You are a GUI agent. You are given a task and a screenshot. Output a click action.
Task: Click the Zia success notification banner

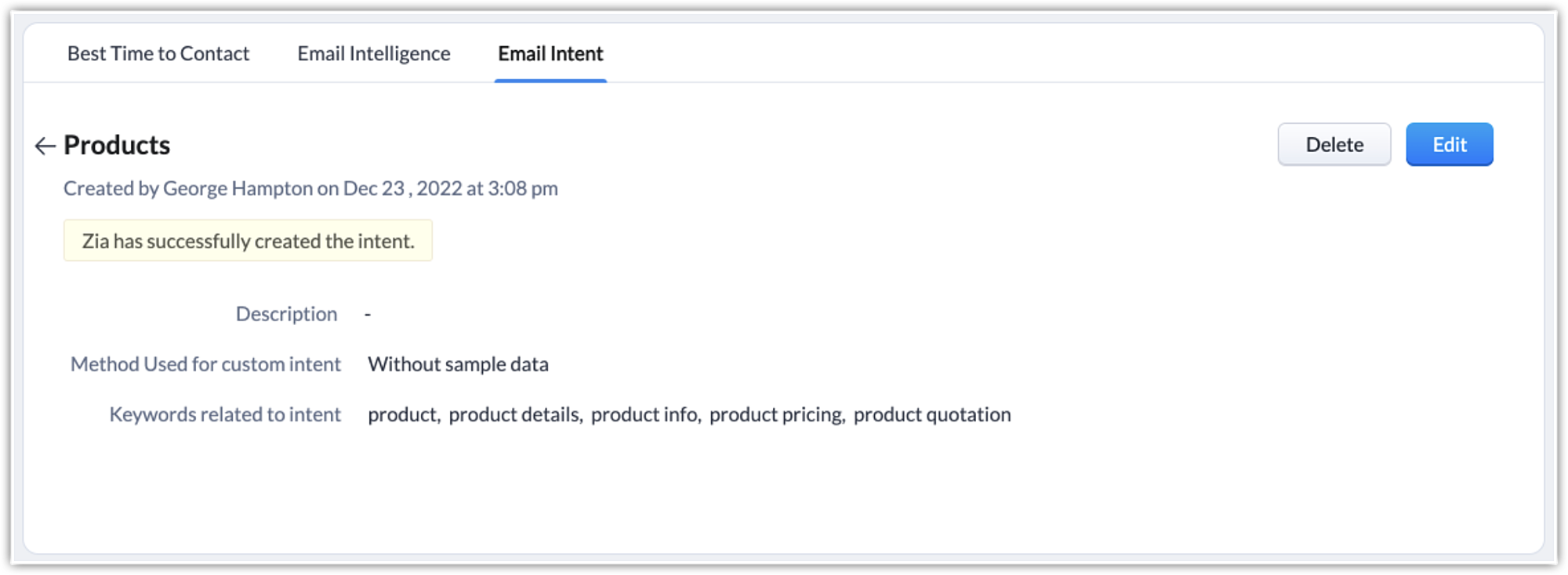248,240
